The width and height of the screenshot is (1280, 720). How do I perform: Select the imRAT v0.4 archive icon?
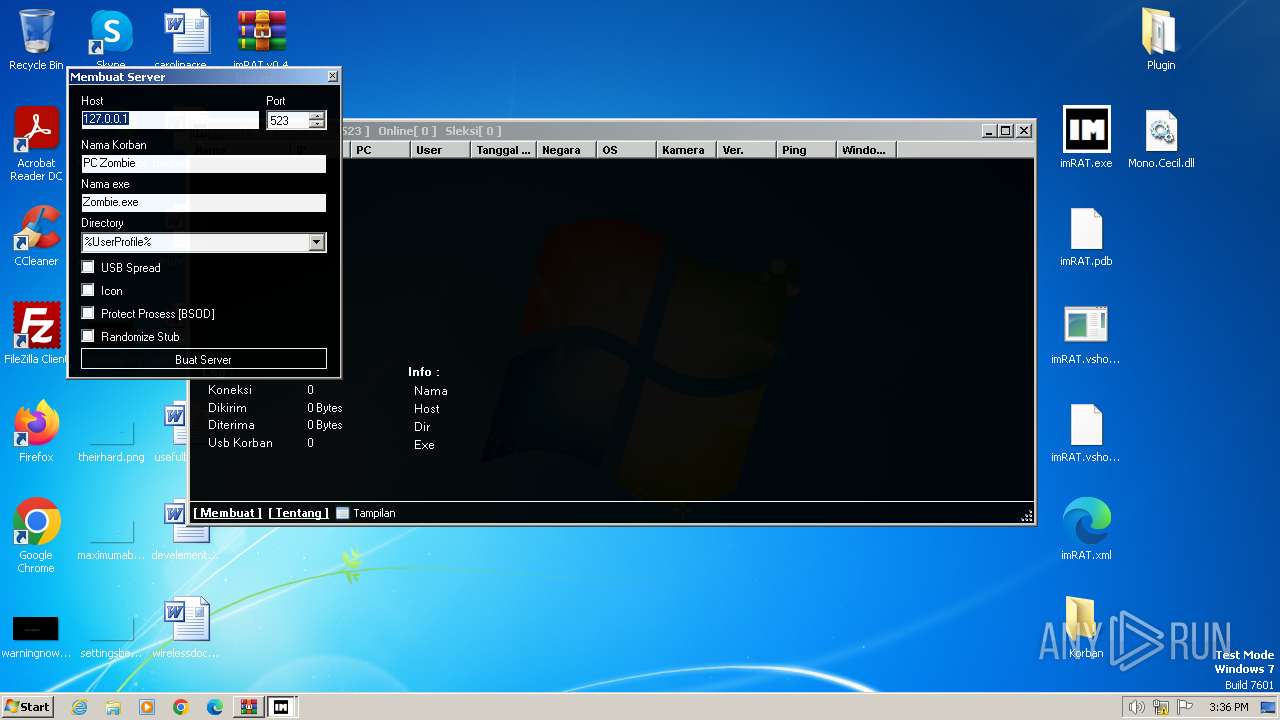(x=261, y=38)
